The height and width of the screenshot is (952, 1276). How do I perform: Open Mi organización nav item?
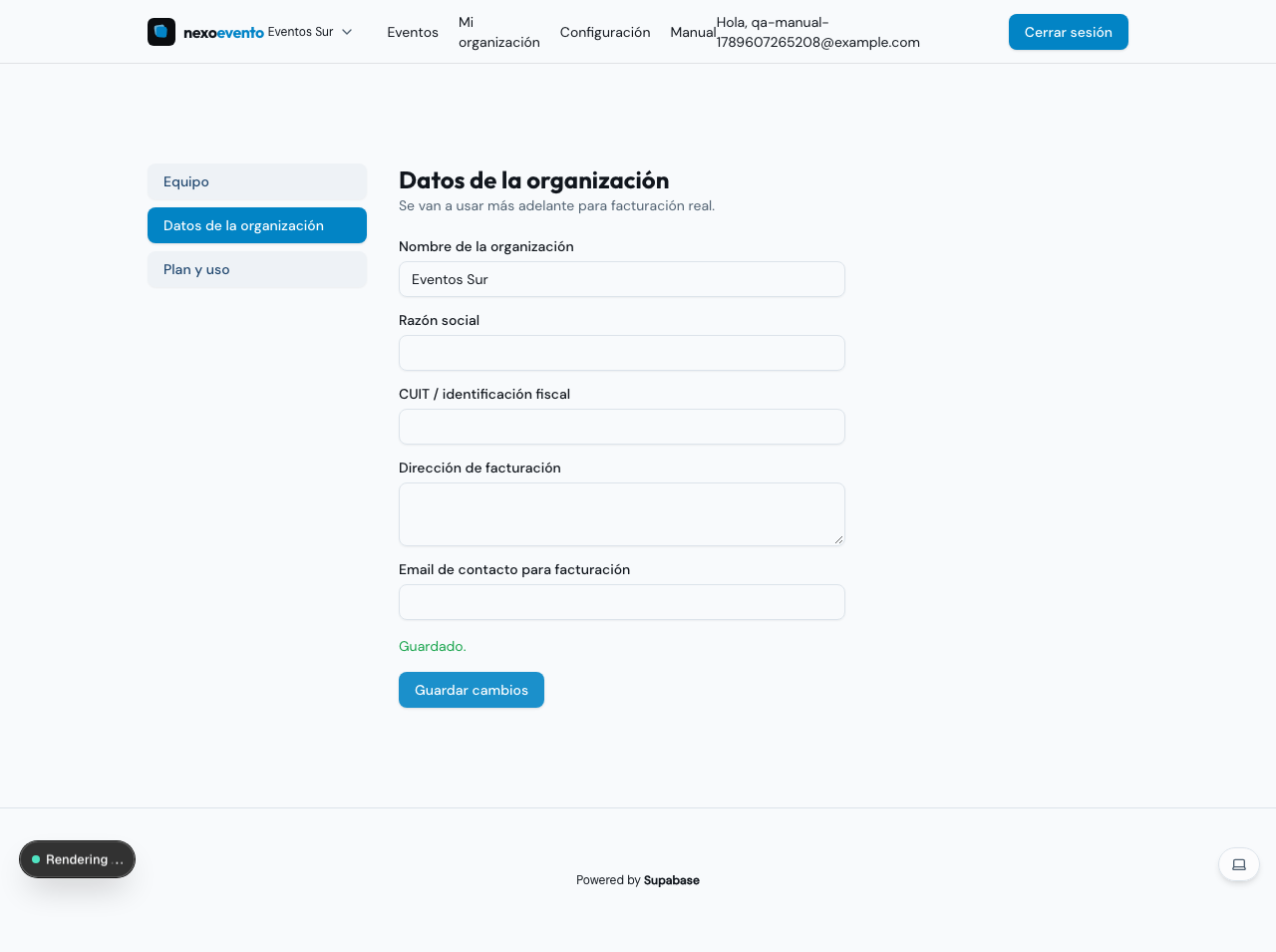point(498,32)
